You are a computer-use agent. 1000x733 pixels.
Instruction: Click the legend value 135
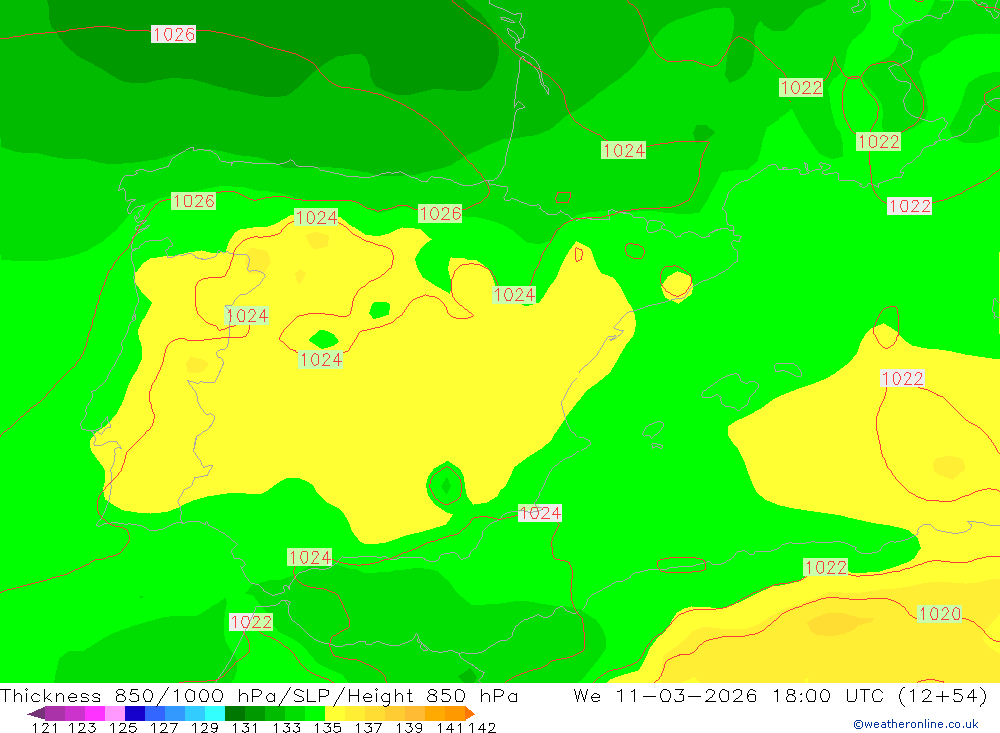point(328,727)
